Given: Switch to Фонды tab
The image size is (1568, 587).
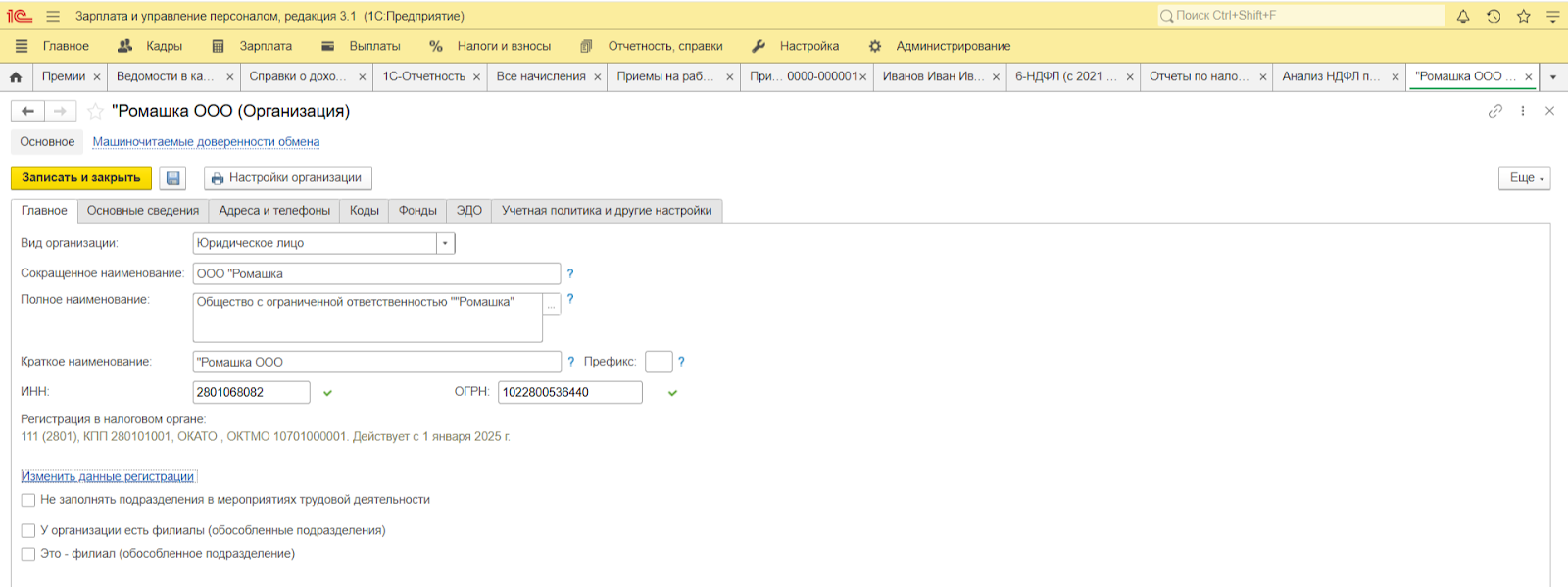Looking at the screenshot, I should (x=417, y=211).
